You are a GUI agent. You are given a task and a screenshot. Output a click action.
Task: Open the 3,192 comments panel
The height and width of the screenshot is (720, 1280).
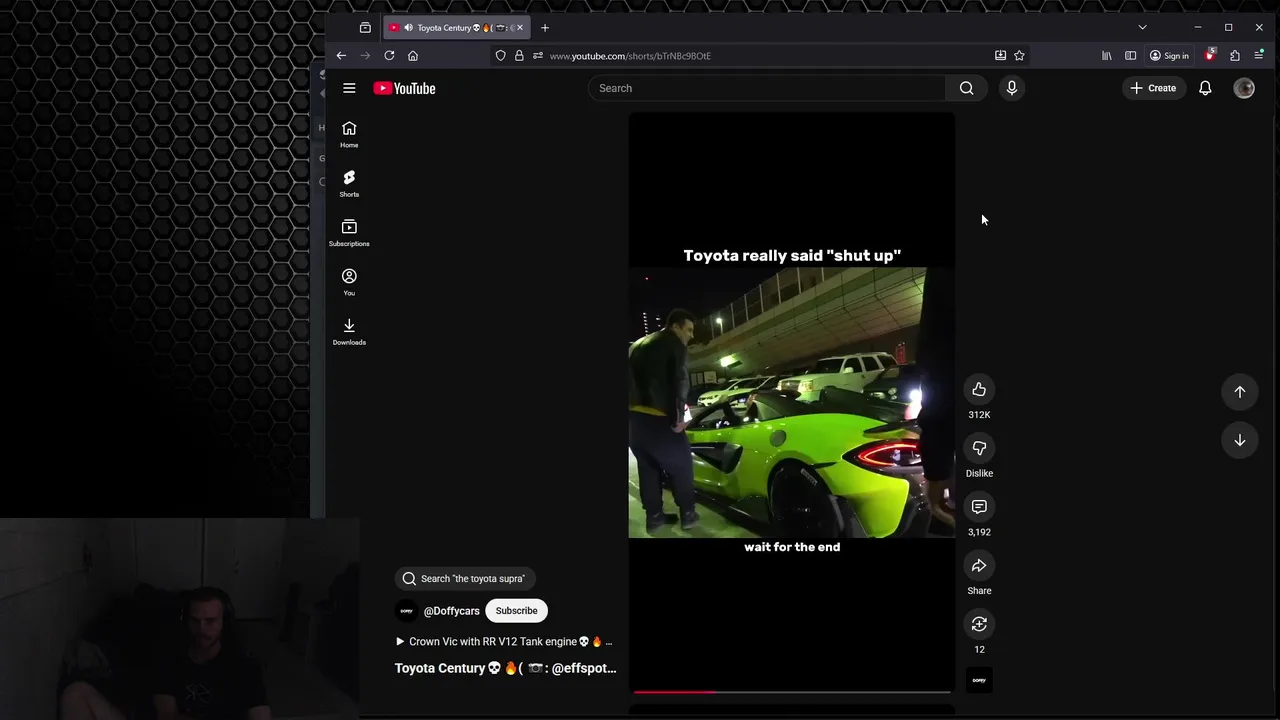point(979,507)
